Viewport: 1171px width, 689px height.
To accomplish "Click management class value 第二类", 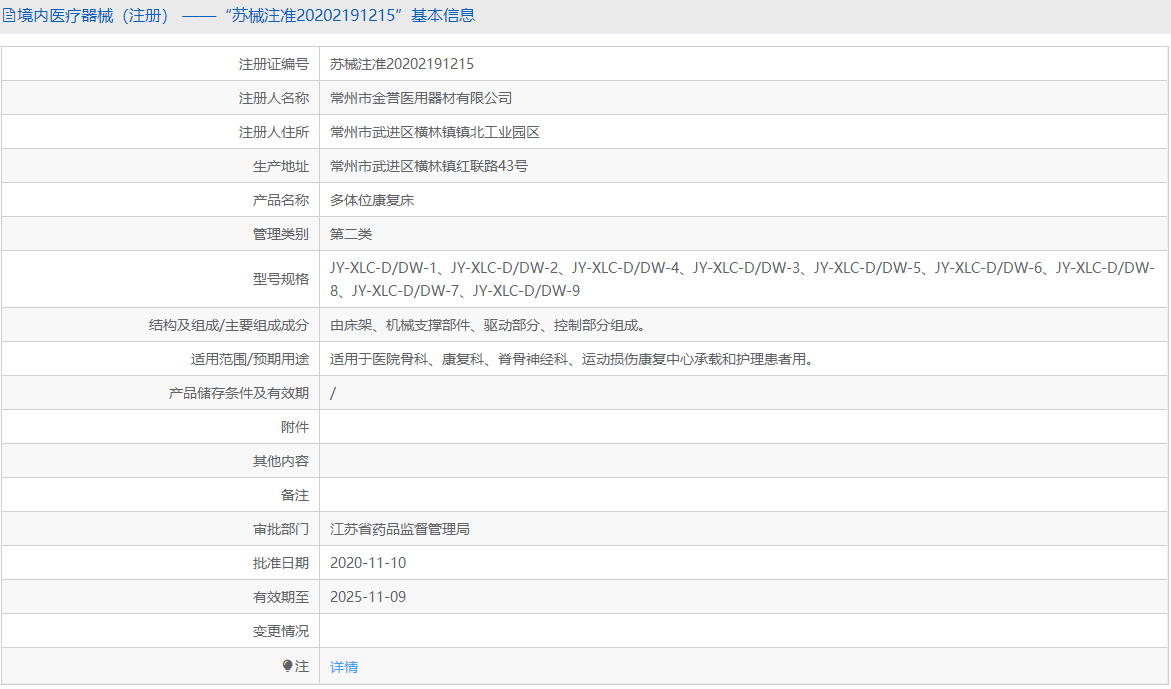I will coord(351,234).
